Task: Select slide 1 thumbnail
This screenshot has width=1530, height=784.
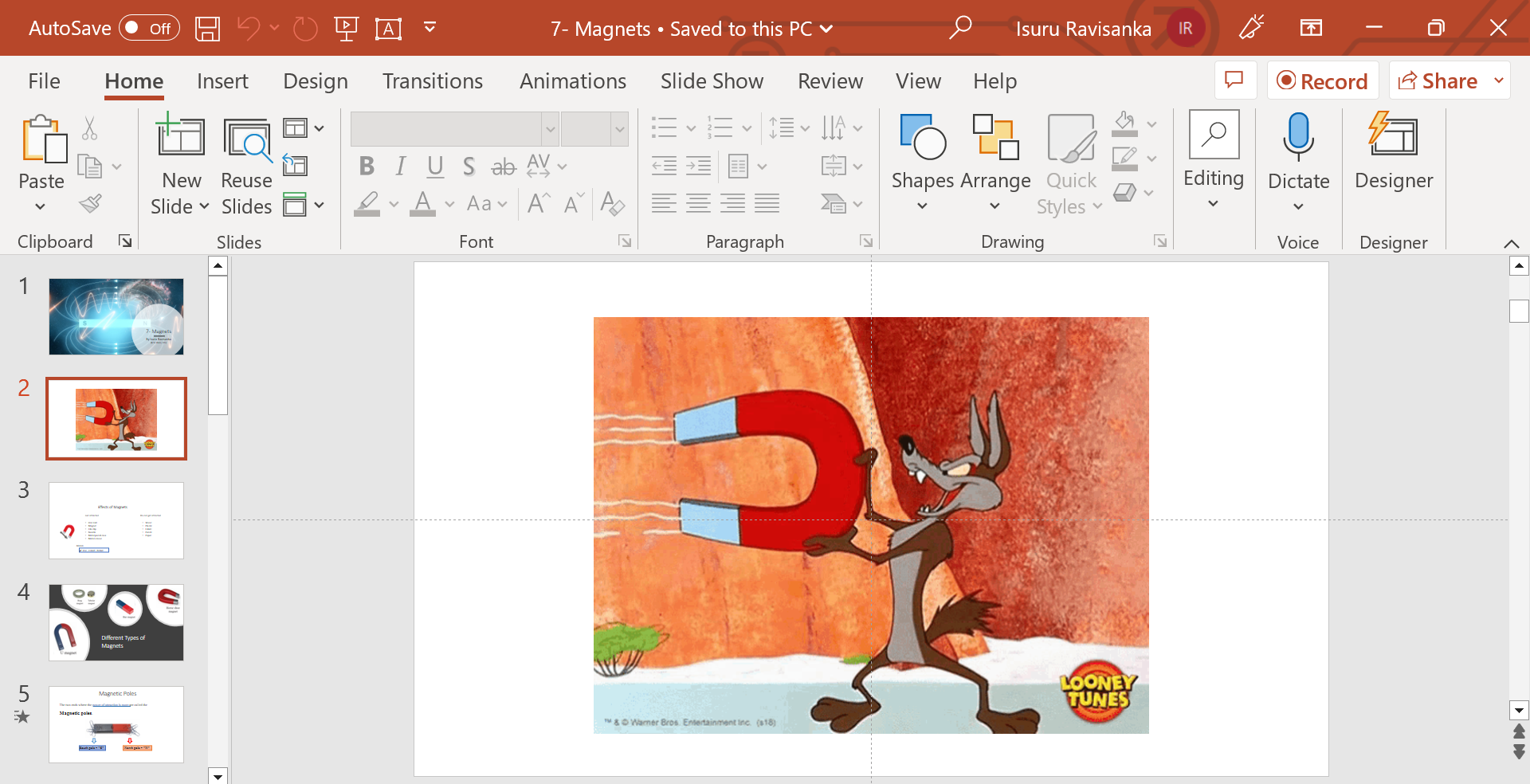Action: coord(116,316)
